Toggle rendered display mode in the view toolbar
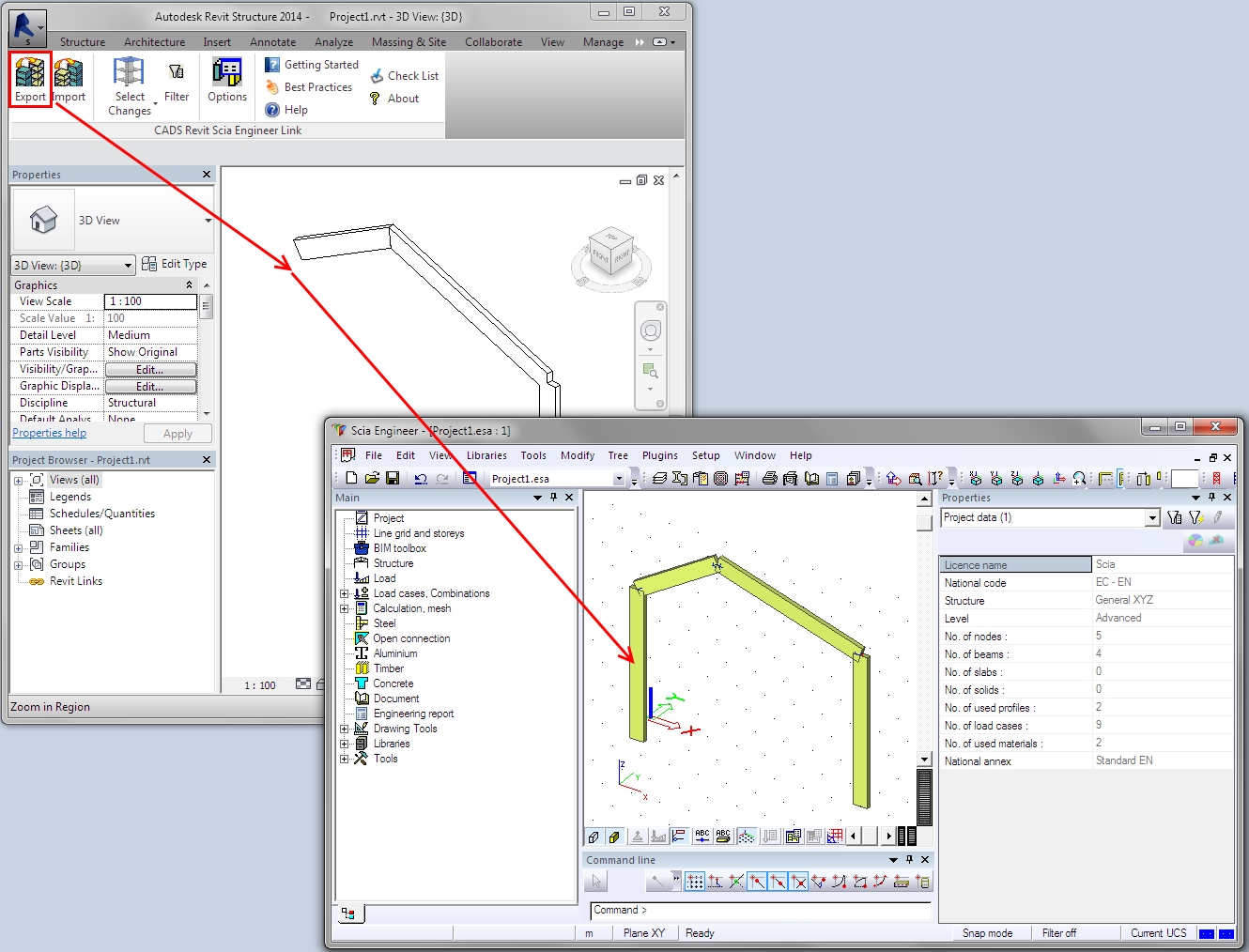Image resolution: width=1249 pixels, height=952 pixels. (614, 836)
